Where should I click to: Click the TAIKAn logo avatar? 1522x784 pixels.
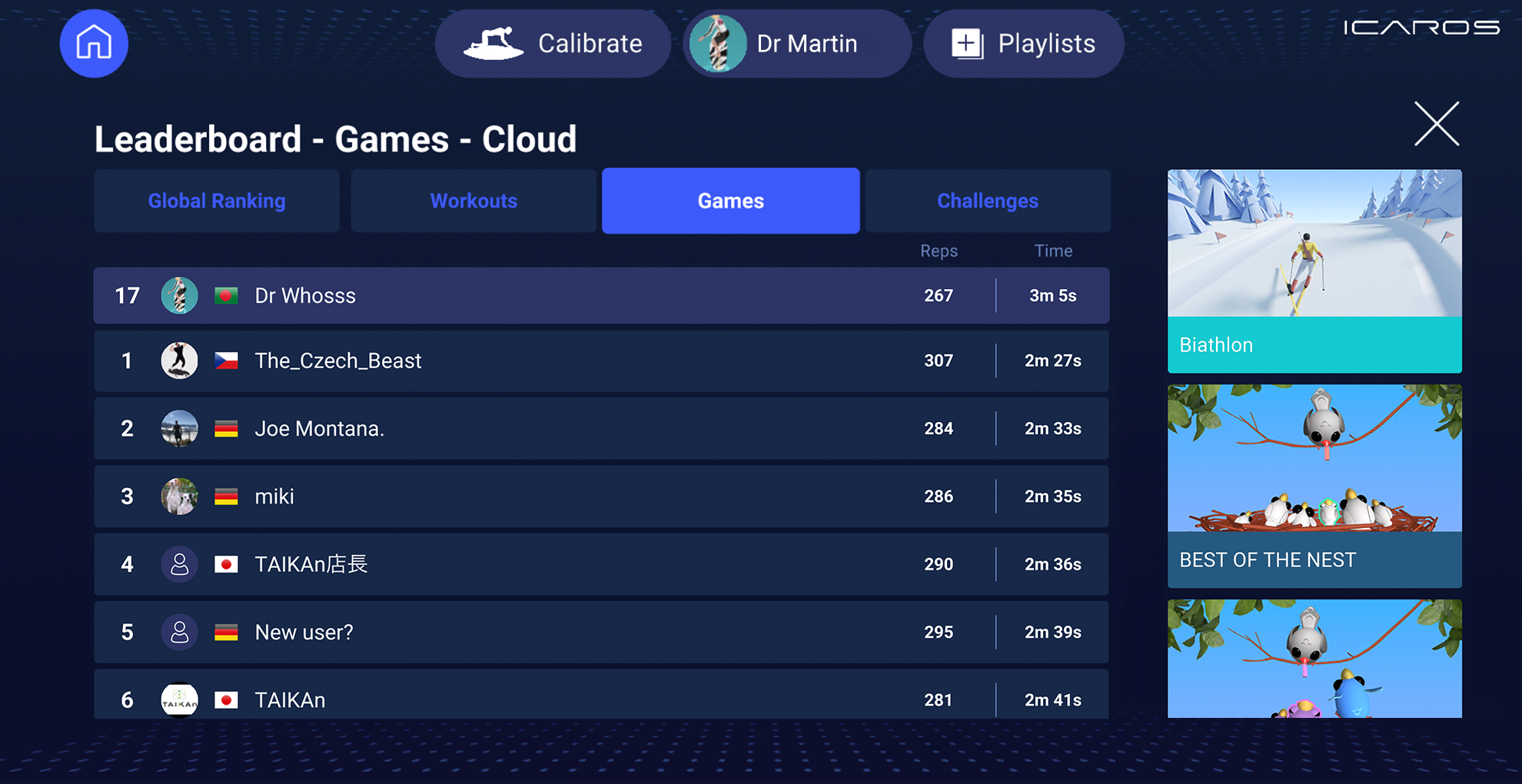(179, 699)
